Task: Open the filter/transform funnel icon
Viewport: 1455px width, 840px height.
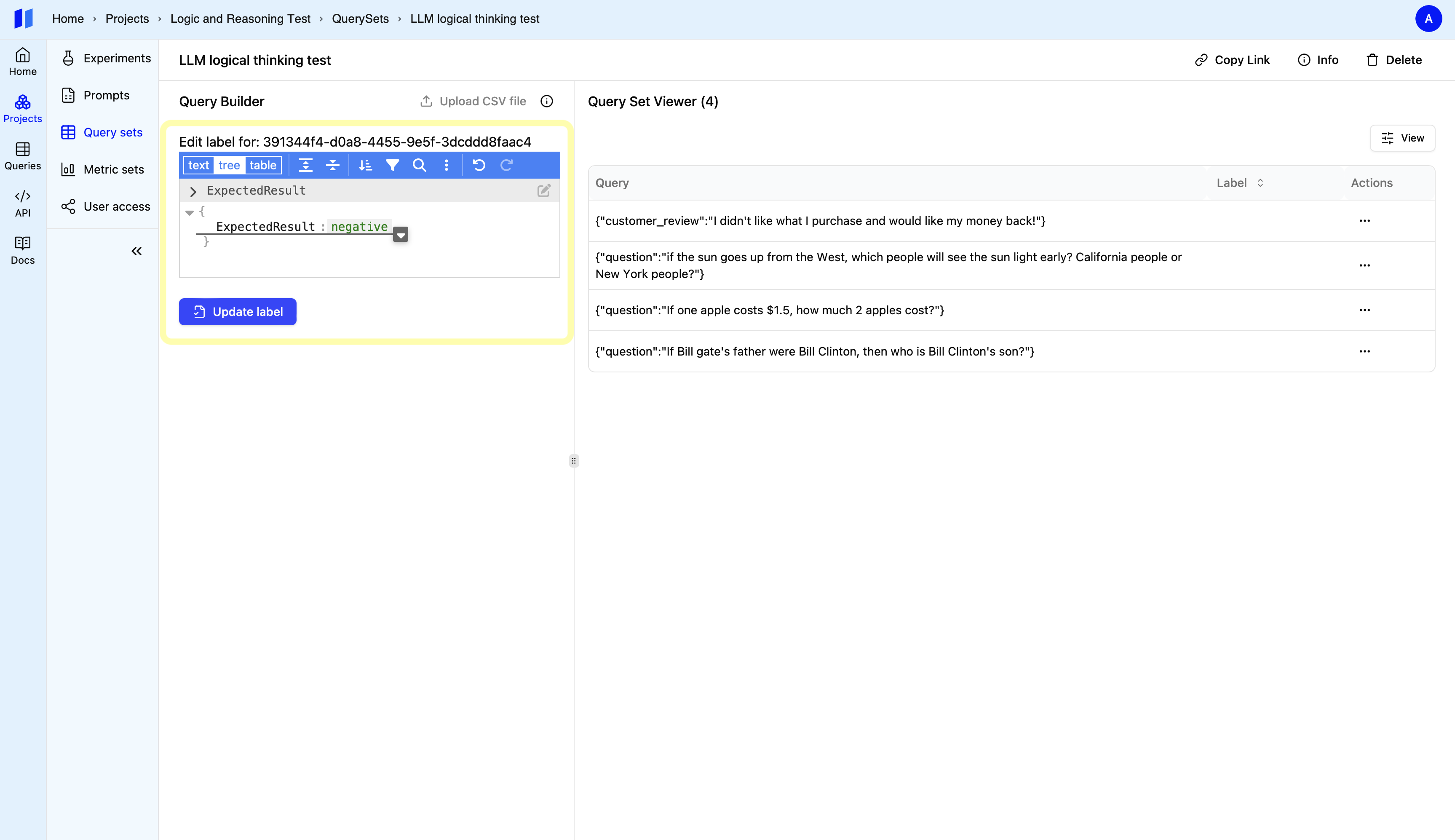Action: [x=392, y=166]
